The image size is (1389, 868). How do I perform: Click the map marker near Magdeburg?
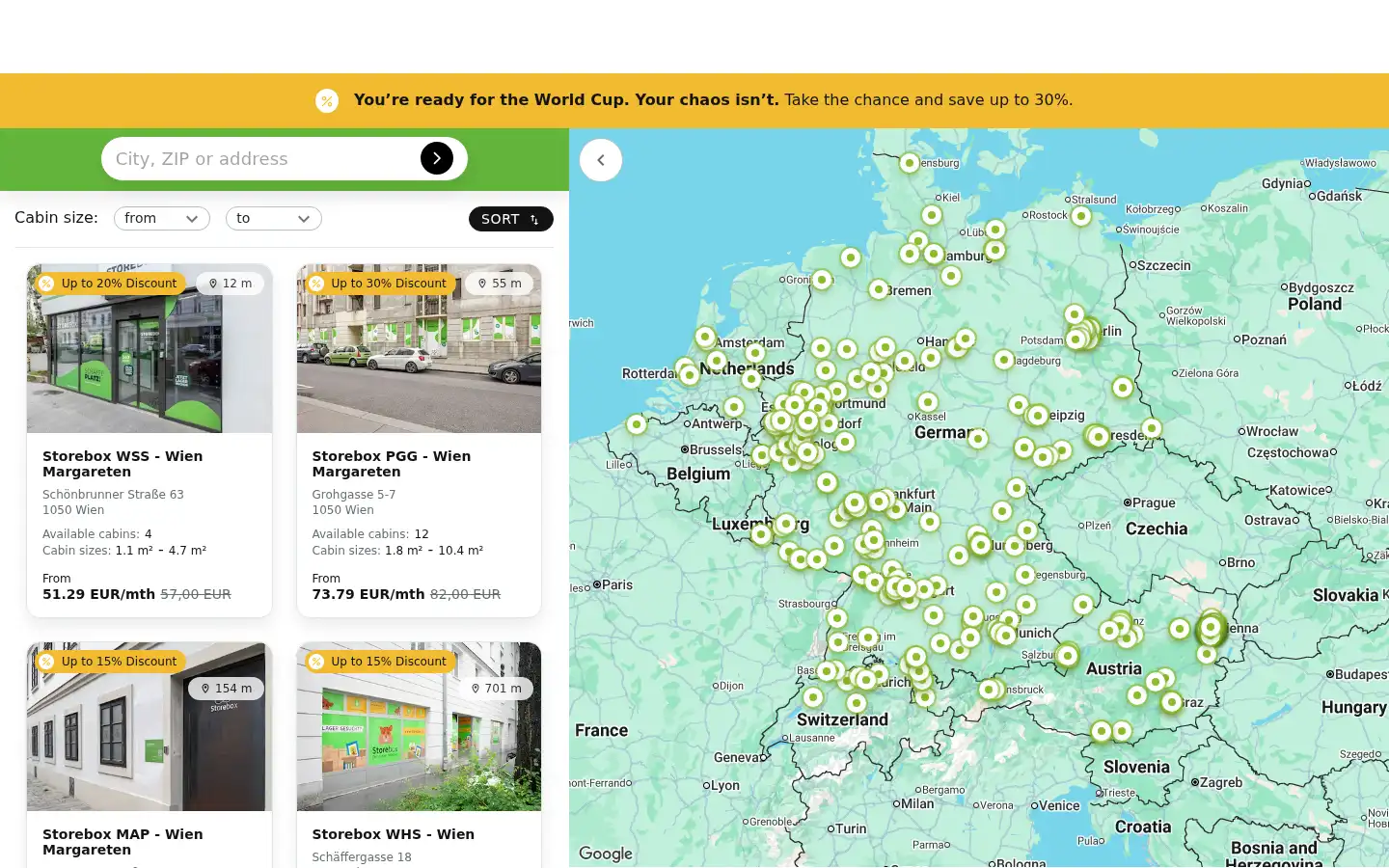pyautogui.click(x=1004, y=359)
